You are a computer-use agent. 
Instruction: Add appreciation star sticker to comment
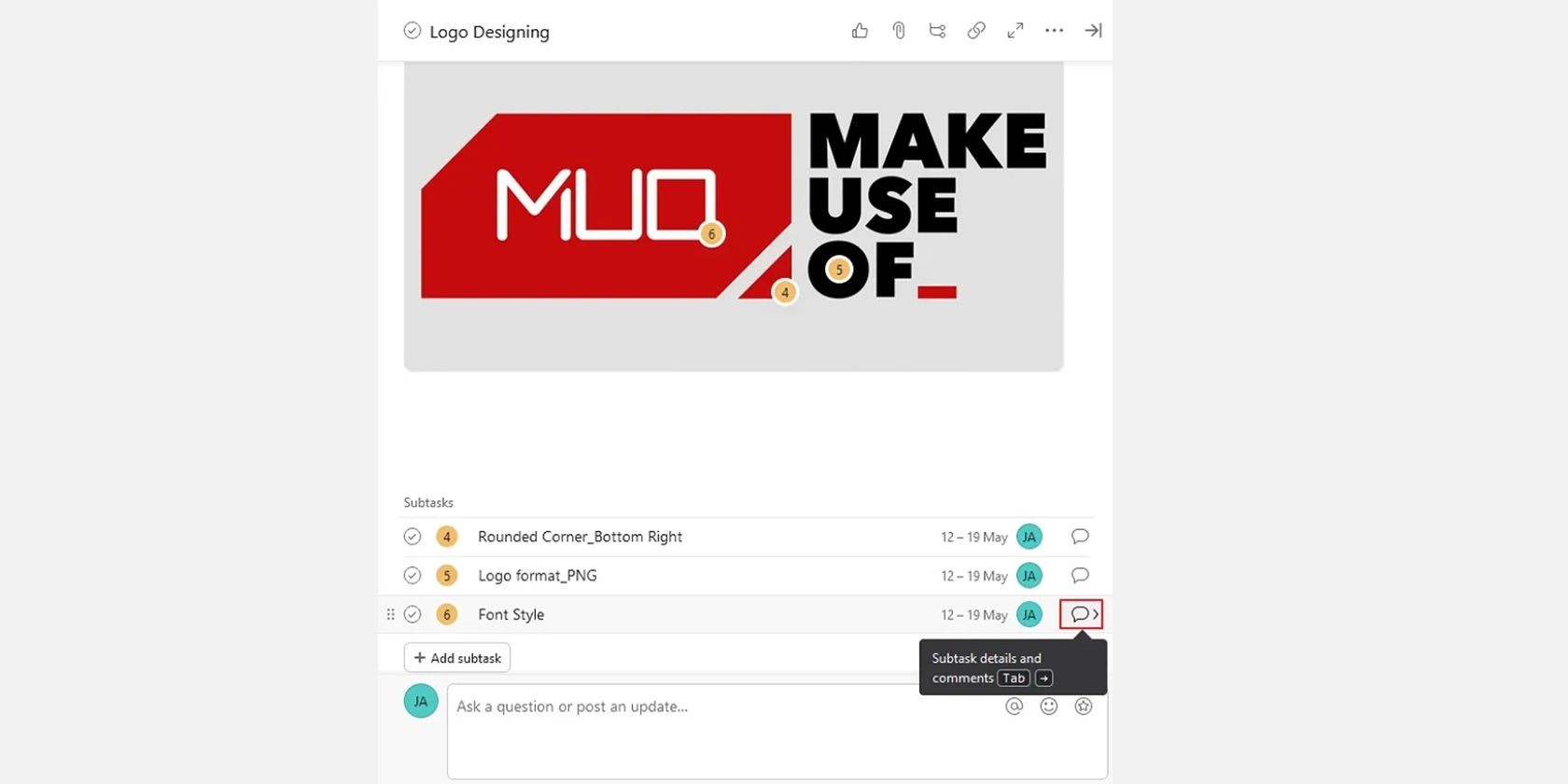1084,707
